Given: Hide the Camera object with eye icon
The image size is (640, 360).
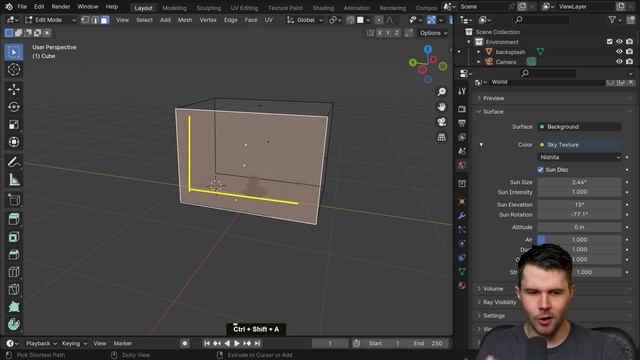Looking at the screenshot, I should click(x=619, y=62).
